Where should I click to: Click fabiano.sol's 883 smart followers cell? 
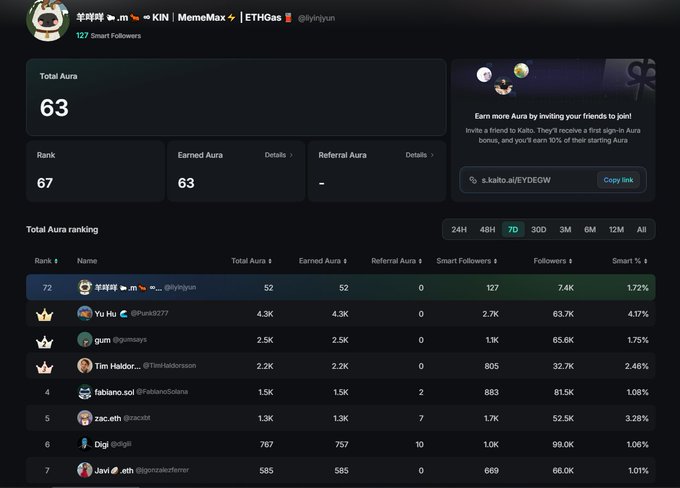pos(491,392)
